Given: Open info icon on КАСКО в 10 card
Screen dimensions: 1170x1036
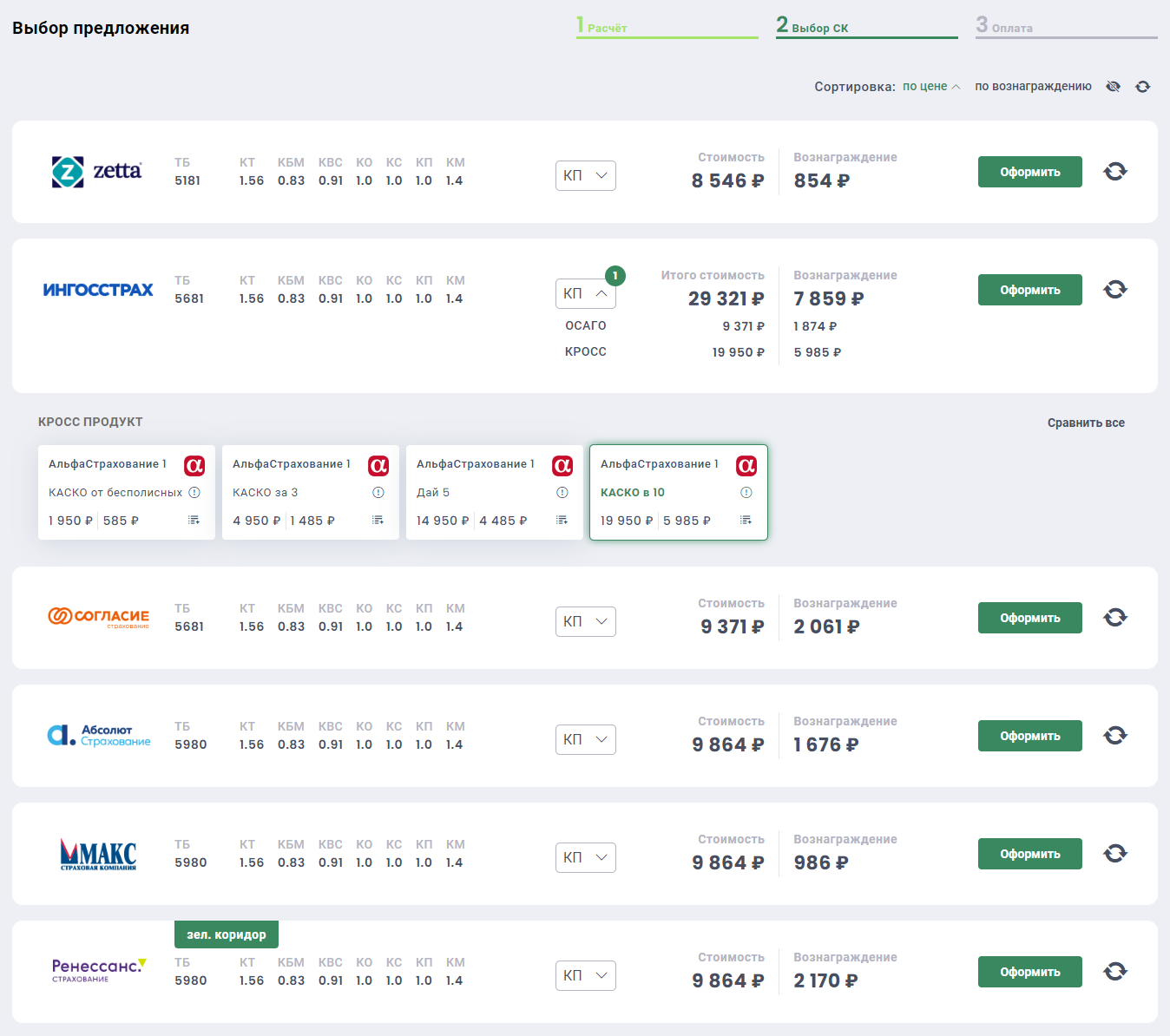Looking at the screenshot, I should (746, 492).
